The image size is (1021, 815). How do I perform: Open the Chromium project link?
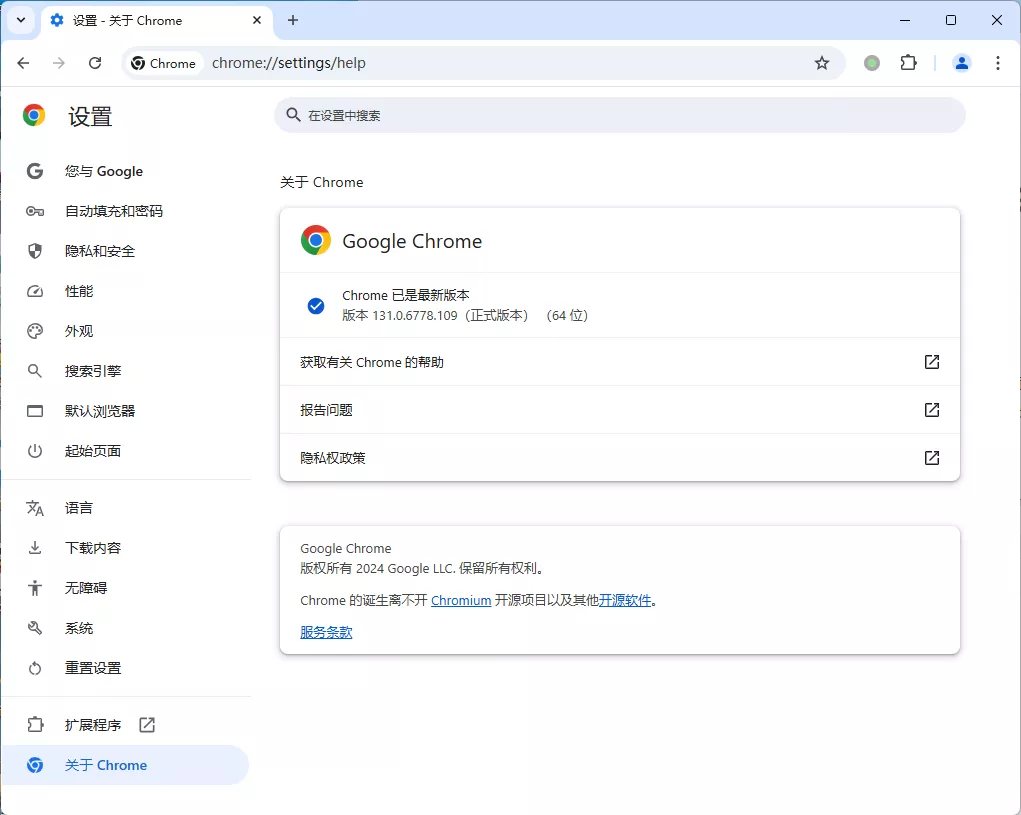[460, 600]
